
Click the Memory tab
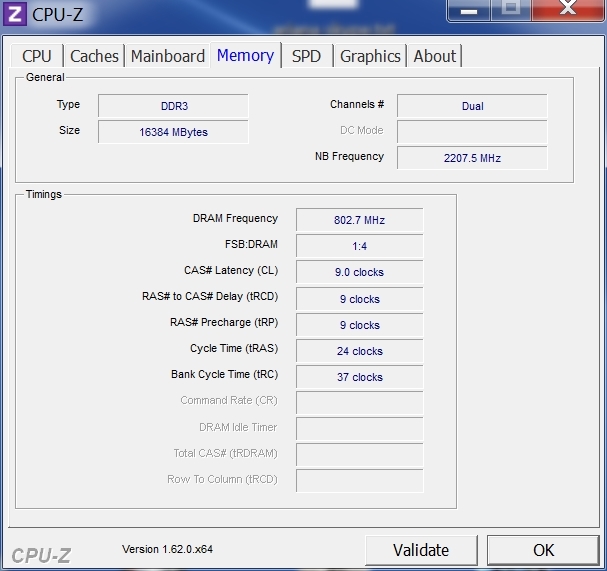(245, 55)
